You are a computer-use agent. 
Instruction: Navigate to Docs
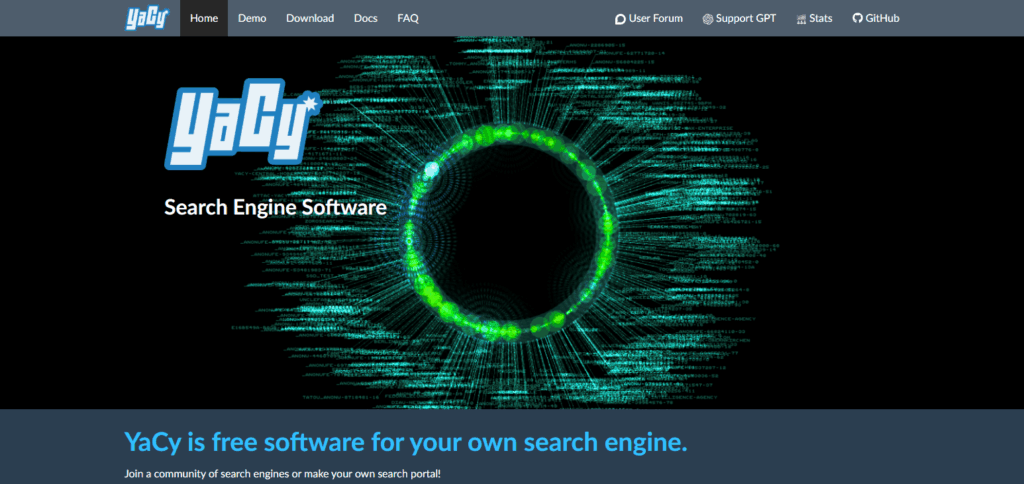366,18
